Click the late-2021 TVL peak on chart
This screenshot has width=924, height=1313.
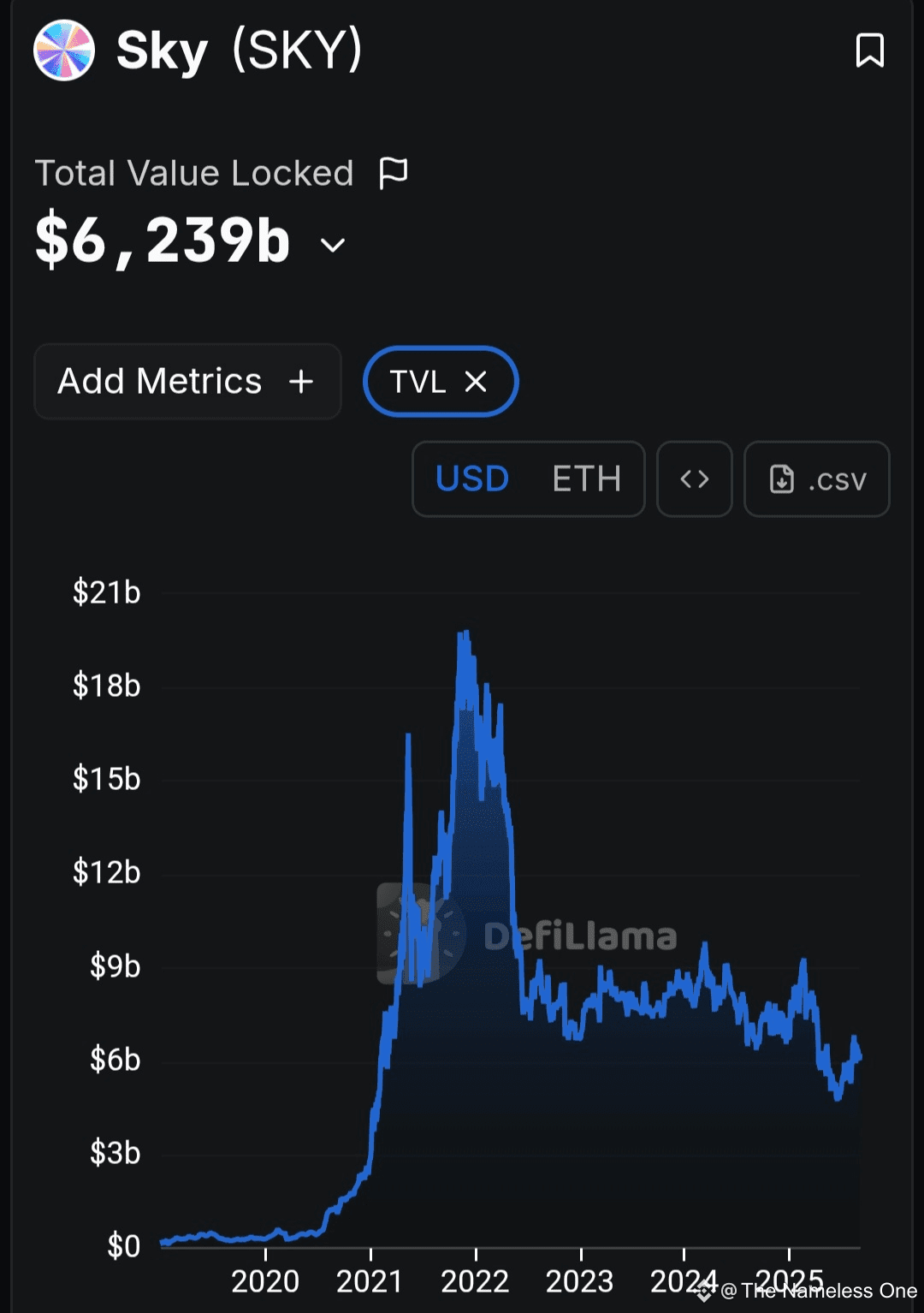pos(465,634)
